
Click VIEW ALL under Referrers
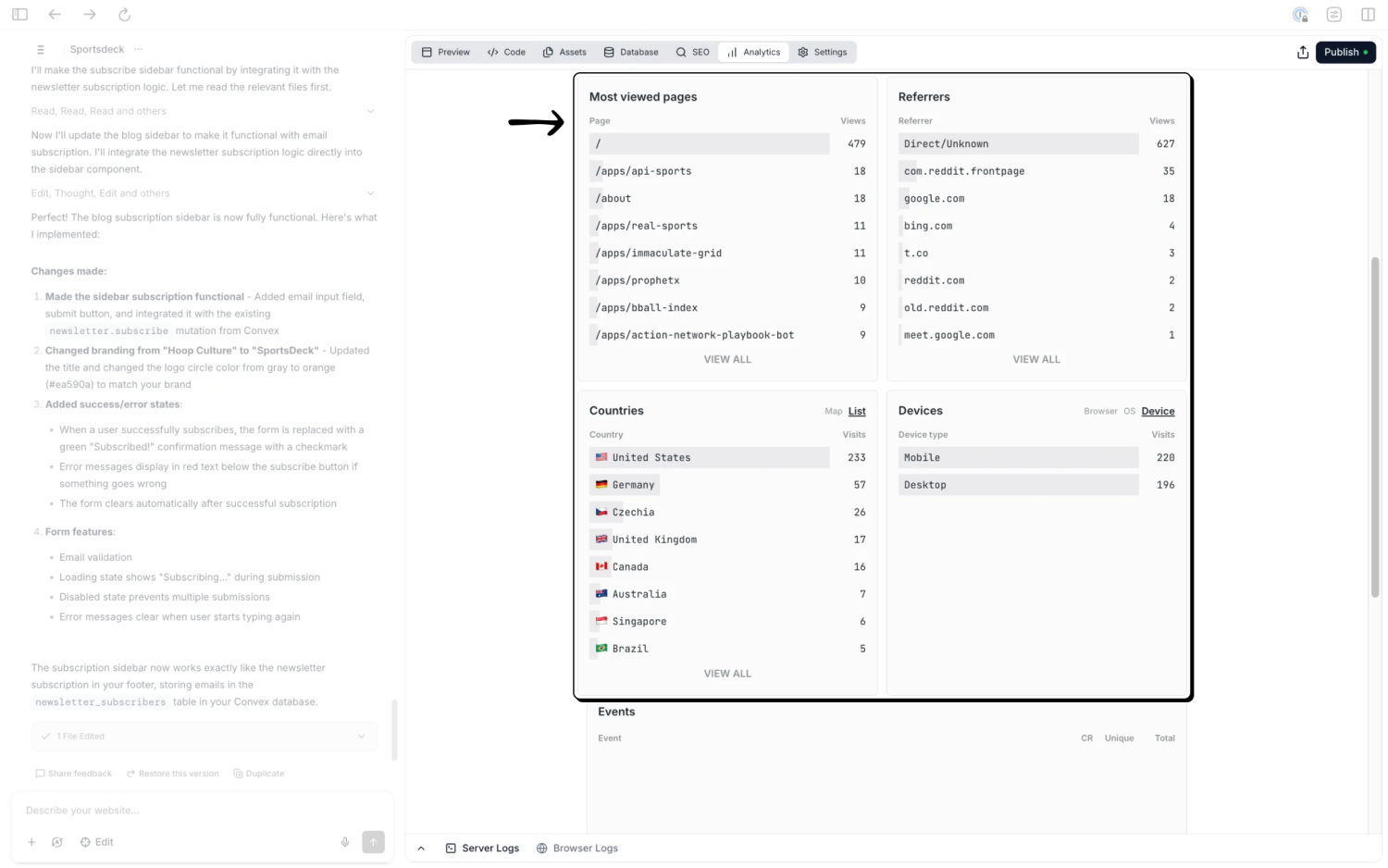[x=1036, y=359]
